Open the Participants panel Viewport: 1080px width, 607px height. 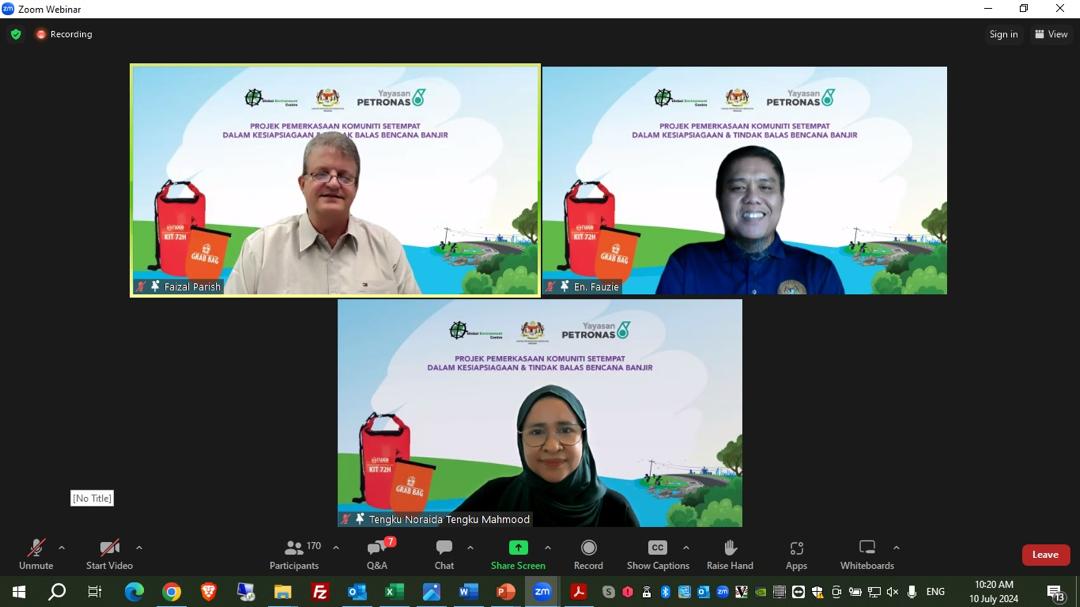coord(294,554)
